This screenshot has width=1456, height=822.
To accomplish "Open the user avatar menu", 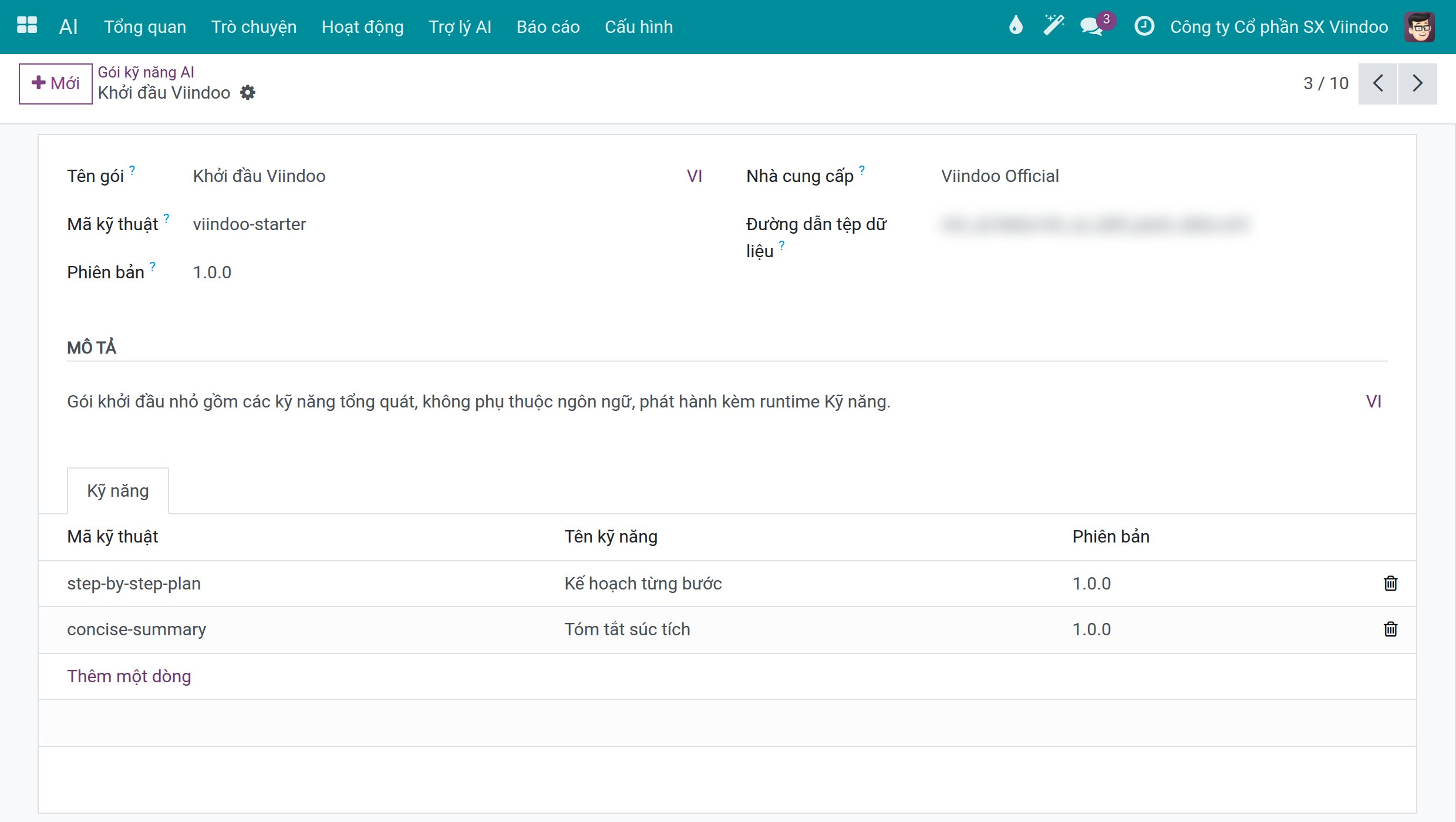I will pos(1420,26).
